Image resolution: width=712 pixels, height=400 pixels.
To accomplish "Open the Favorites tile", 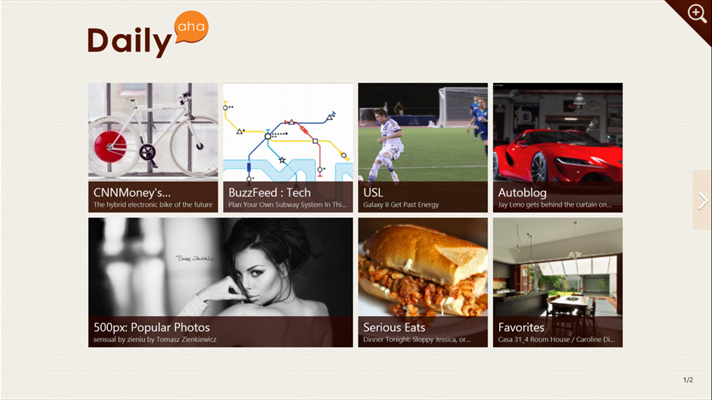I will tap(558, 282).
